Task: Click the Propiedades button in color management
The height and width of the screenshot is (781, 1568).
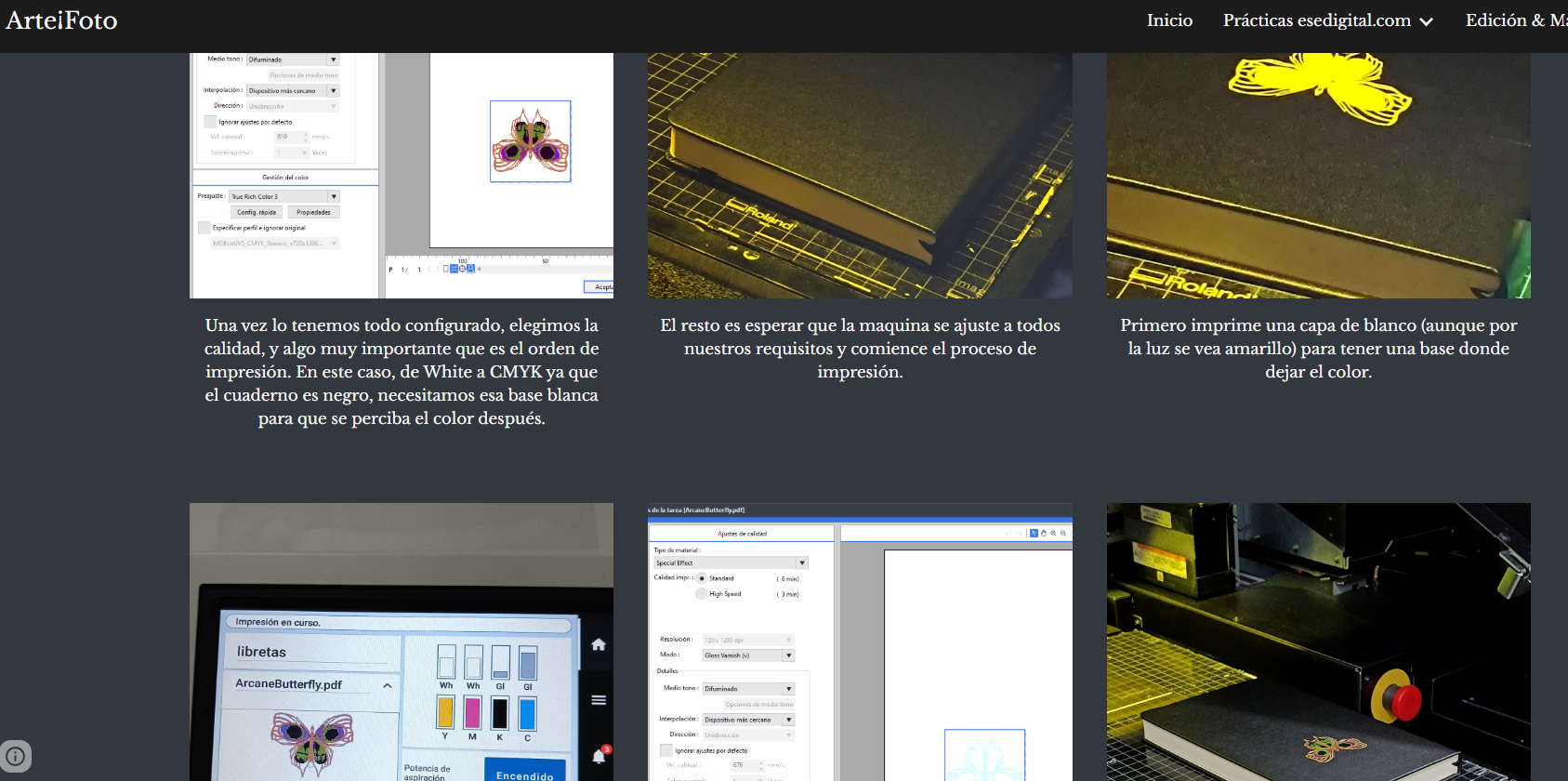Action: [x=313, y=212]
